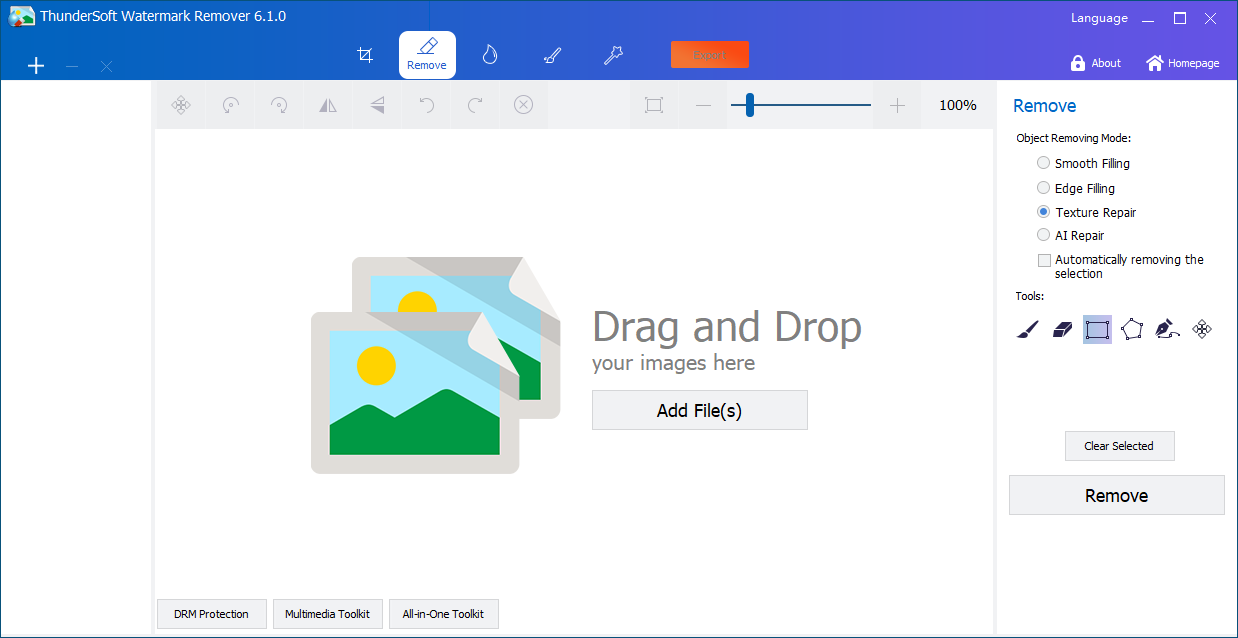
Task: Enable Smooth Filling removing mode
Action: click(x=1044, y=162)
